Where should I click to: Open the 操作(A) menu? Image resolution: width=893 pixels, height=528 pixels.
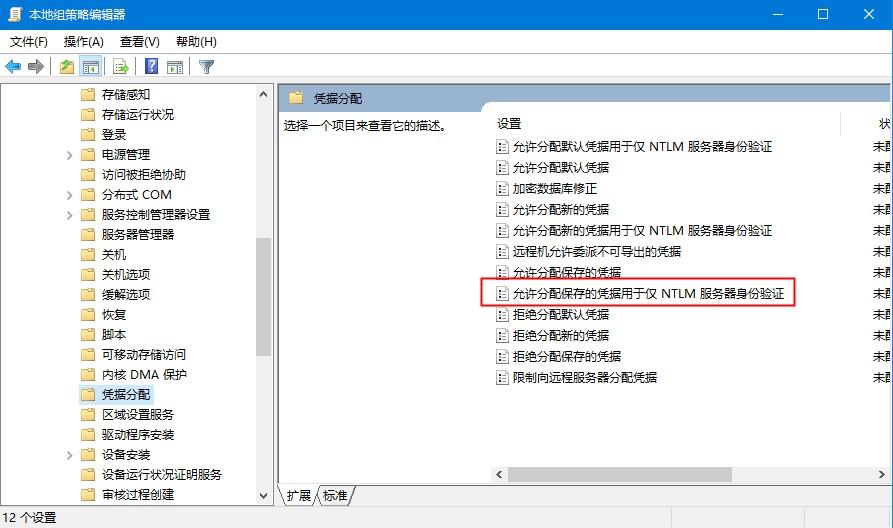(84, 42)
